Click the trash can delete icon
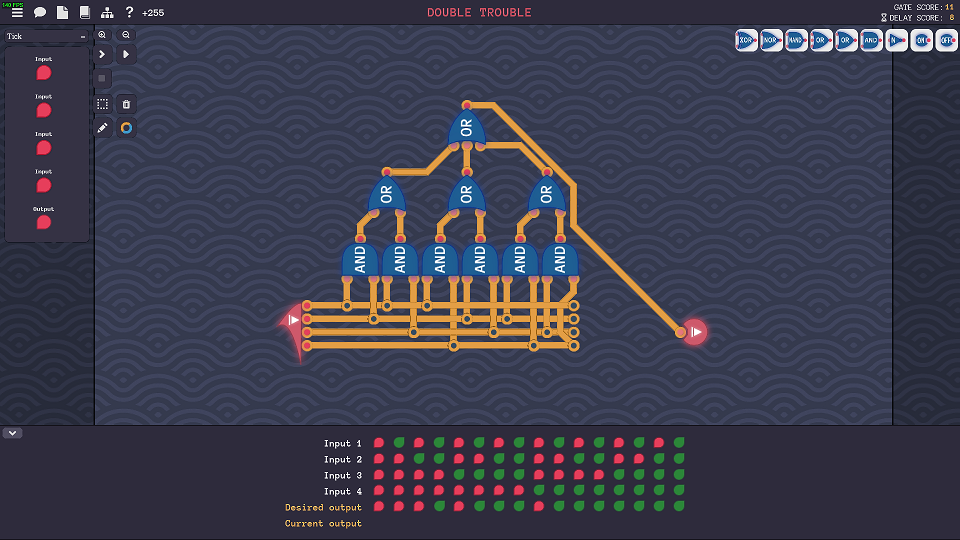960x540 pixels. pyautogui.click(x=126, y=104)
